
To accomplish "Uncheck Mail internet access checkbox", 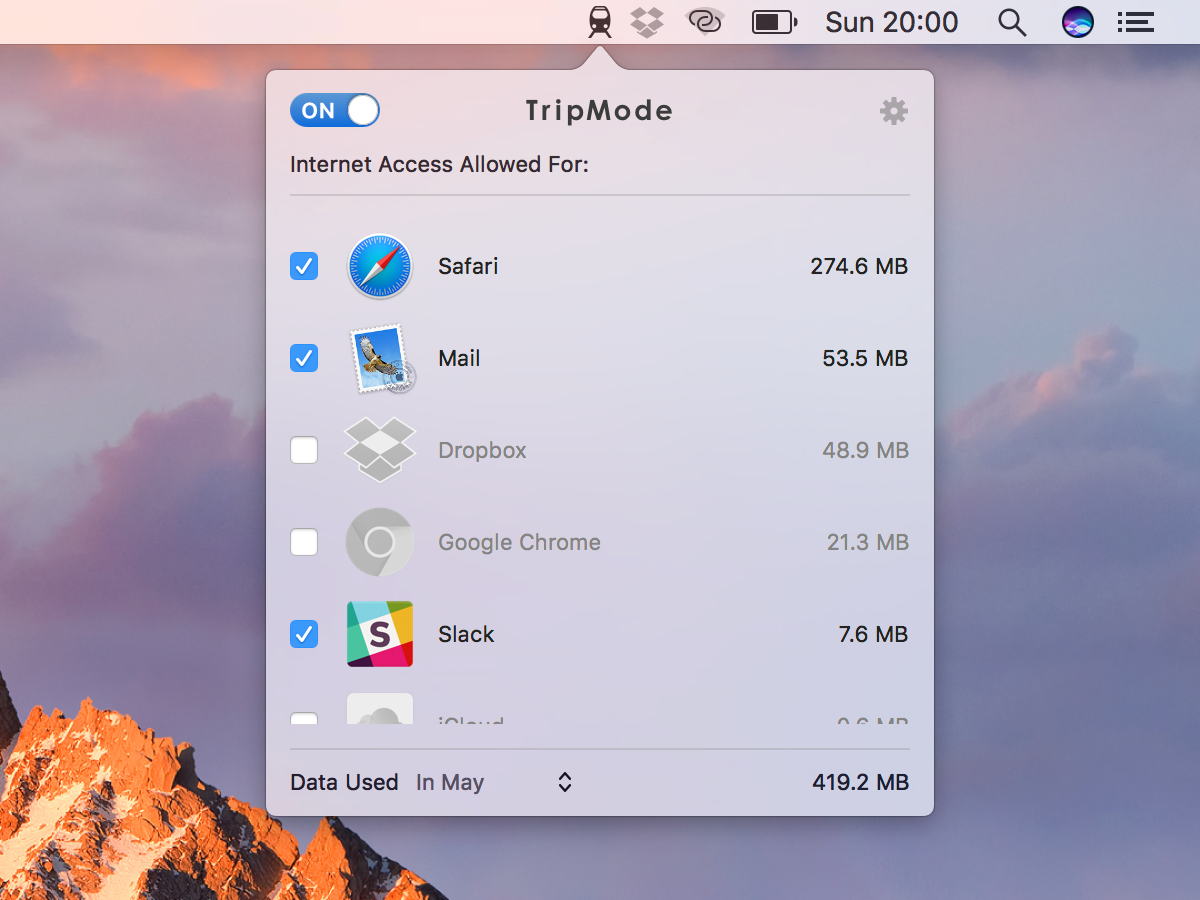I will [x=304, y=358].
